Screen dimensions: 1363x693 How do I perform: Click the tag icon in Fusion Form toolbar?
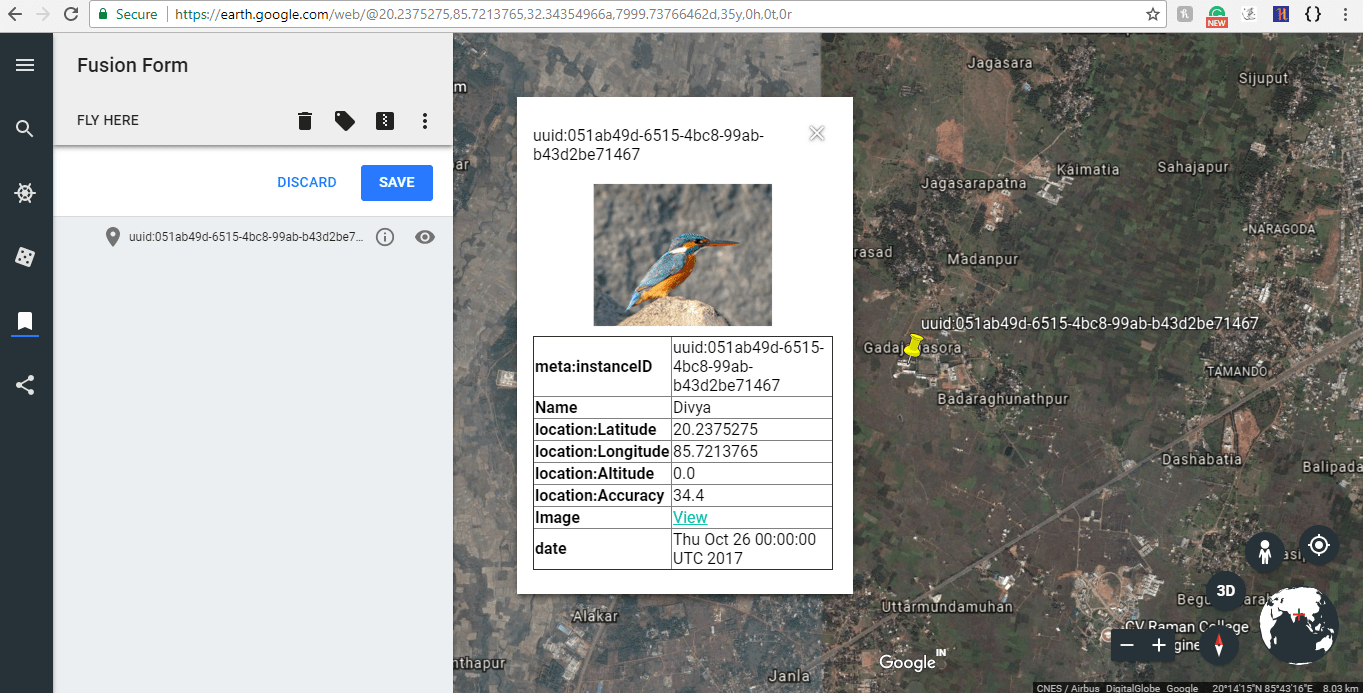pyautogui.click(x=345, y=121)
